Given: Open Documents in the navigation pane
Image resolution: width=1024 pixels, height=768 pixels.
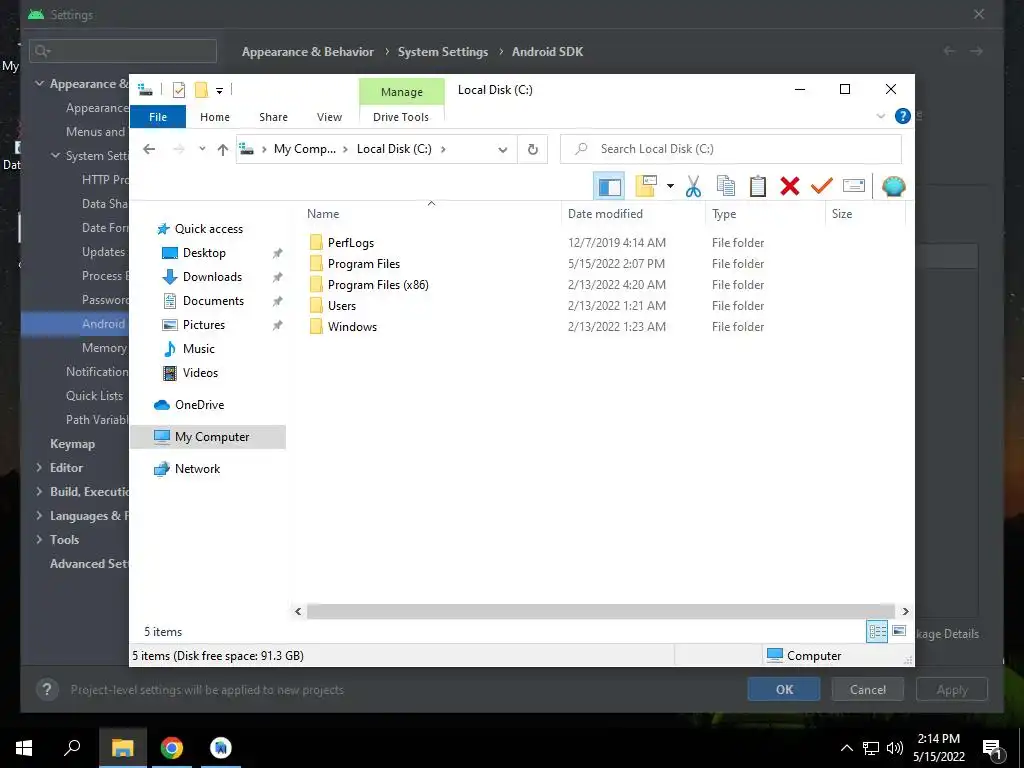Looking at the screenshot, I should pyautogui.click(x=213, y=301).
